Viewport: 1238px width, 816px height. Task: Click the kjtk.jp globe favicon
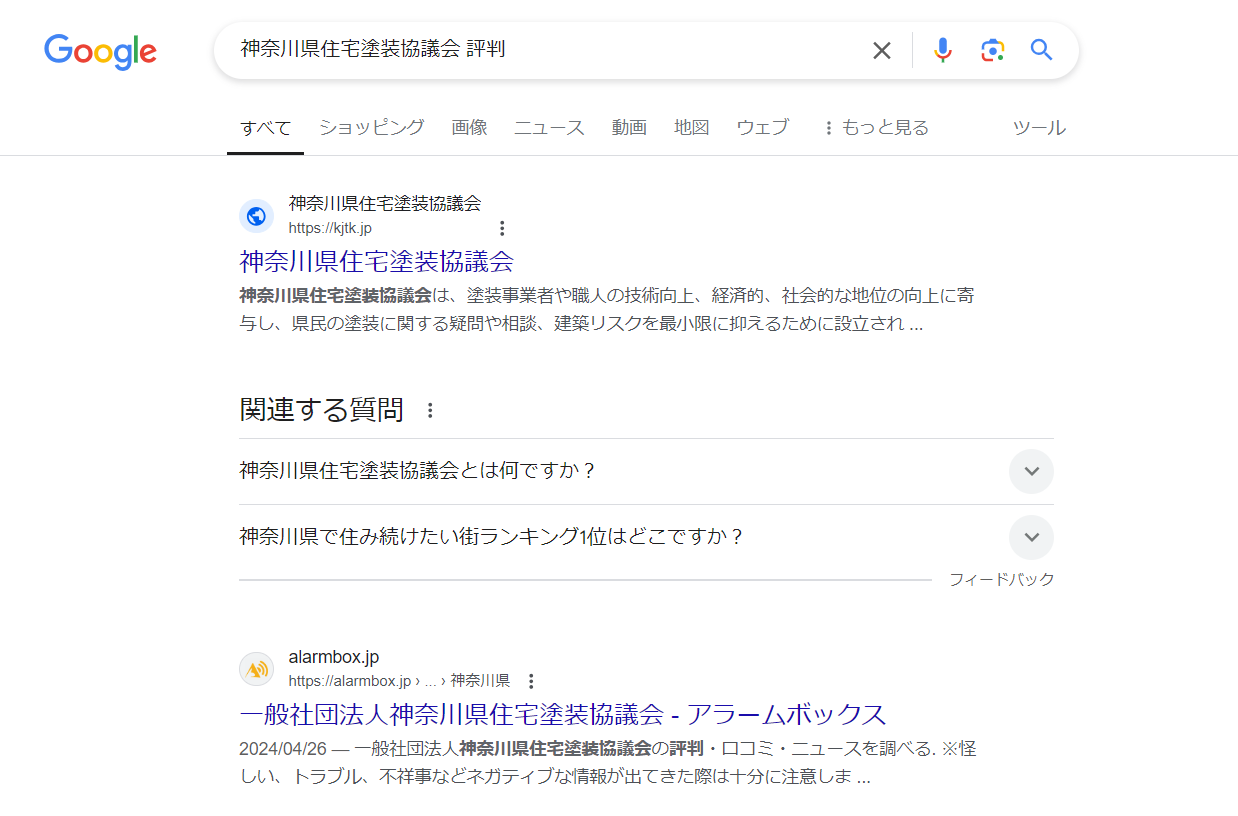click(x=256, y=216)
